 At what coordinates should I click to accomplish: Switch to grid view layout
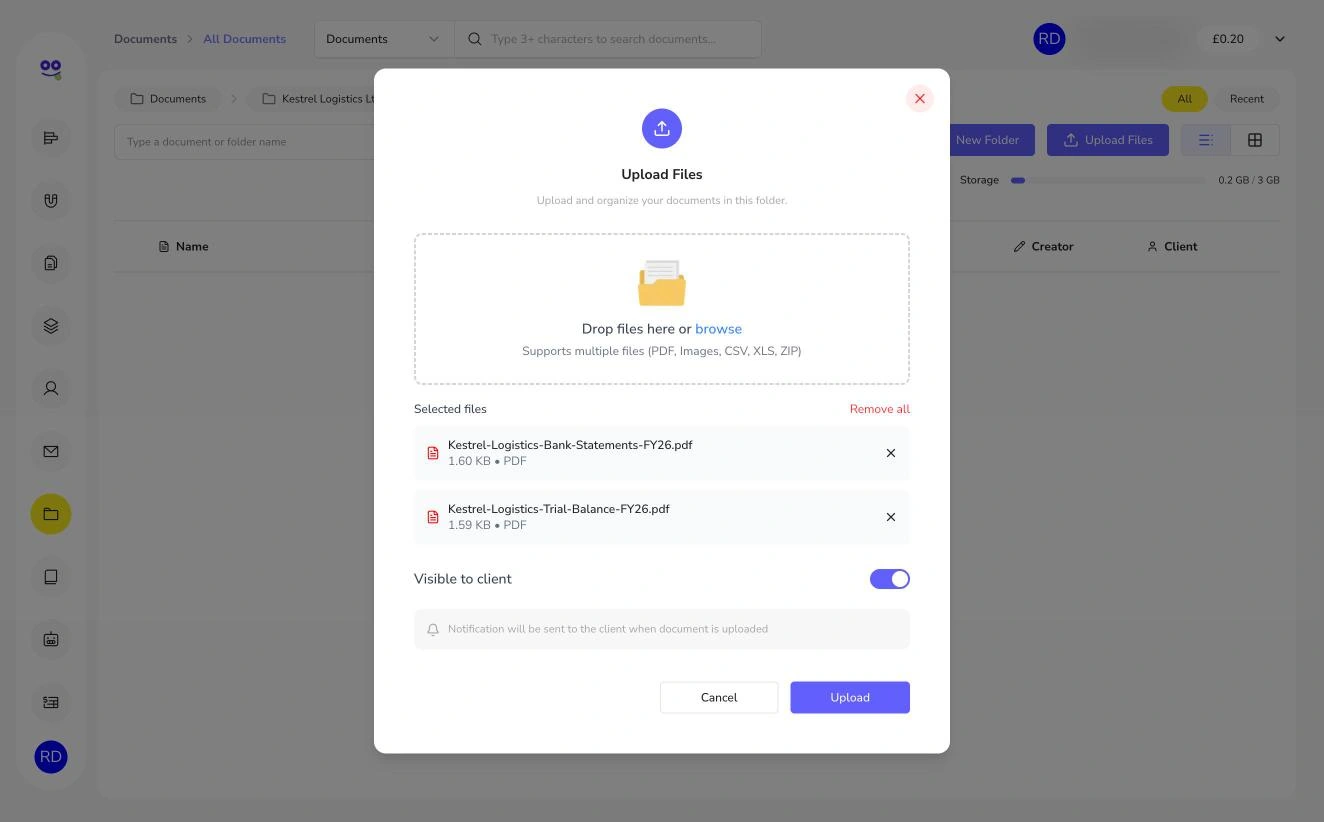[1255, 140]
